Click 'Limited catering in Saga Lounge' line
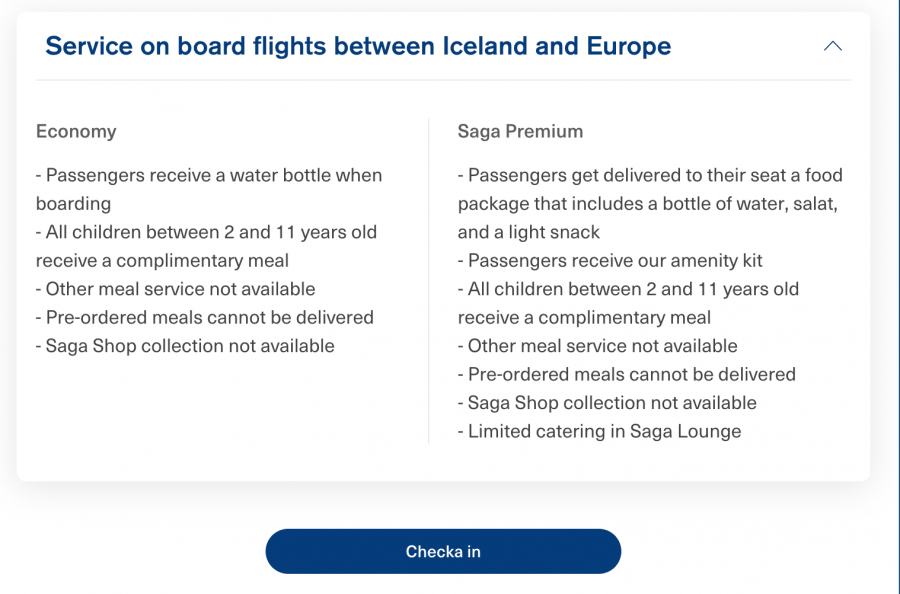Image resolution: width=900 pixels, height=594 pixels. (600, 431)
